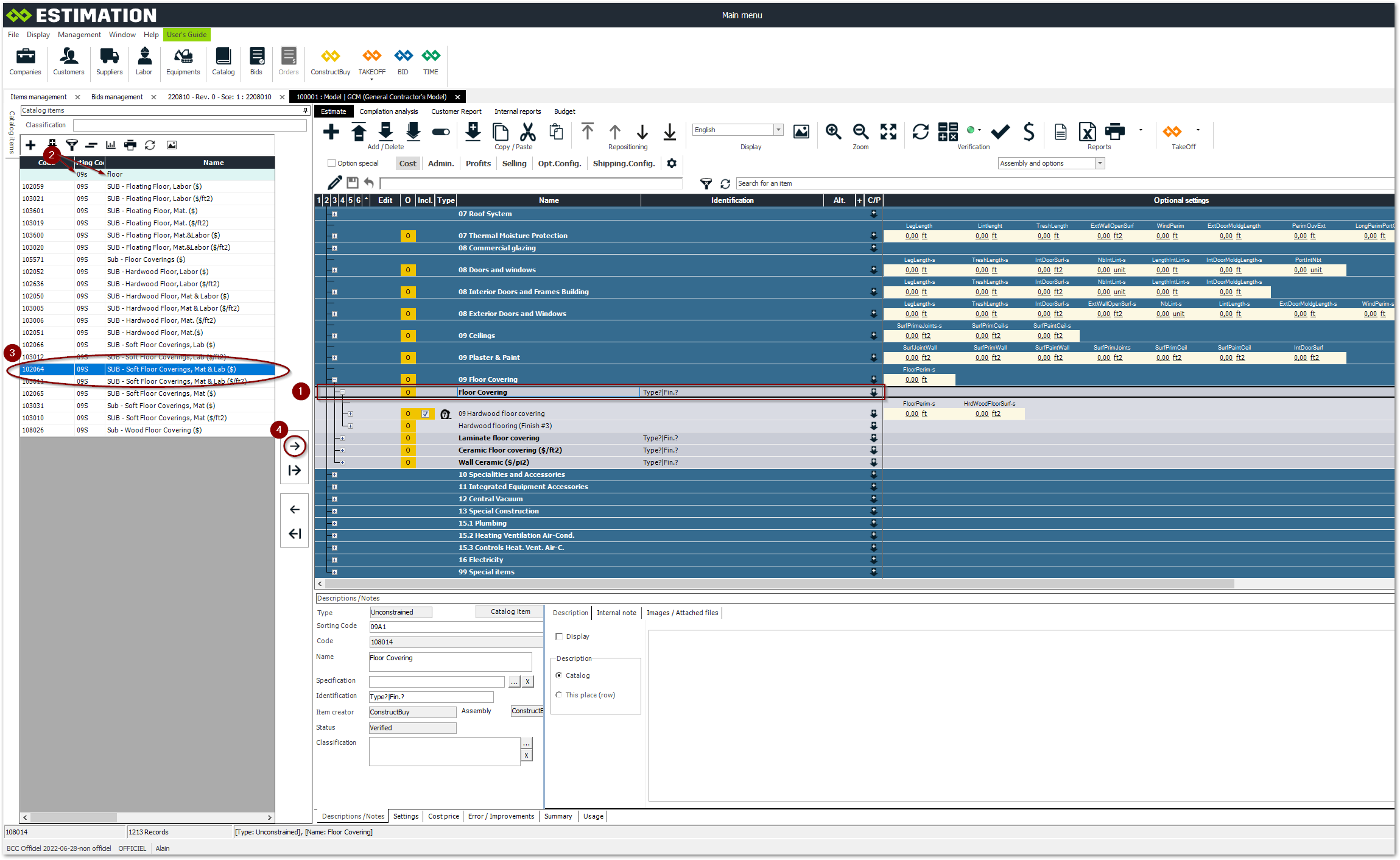Image resolution: width=1400 pixels, height=860 pixels.
Task: Open the Assembly and options dropdown
Action: (1100, 163)
